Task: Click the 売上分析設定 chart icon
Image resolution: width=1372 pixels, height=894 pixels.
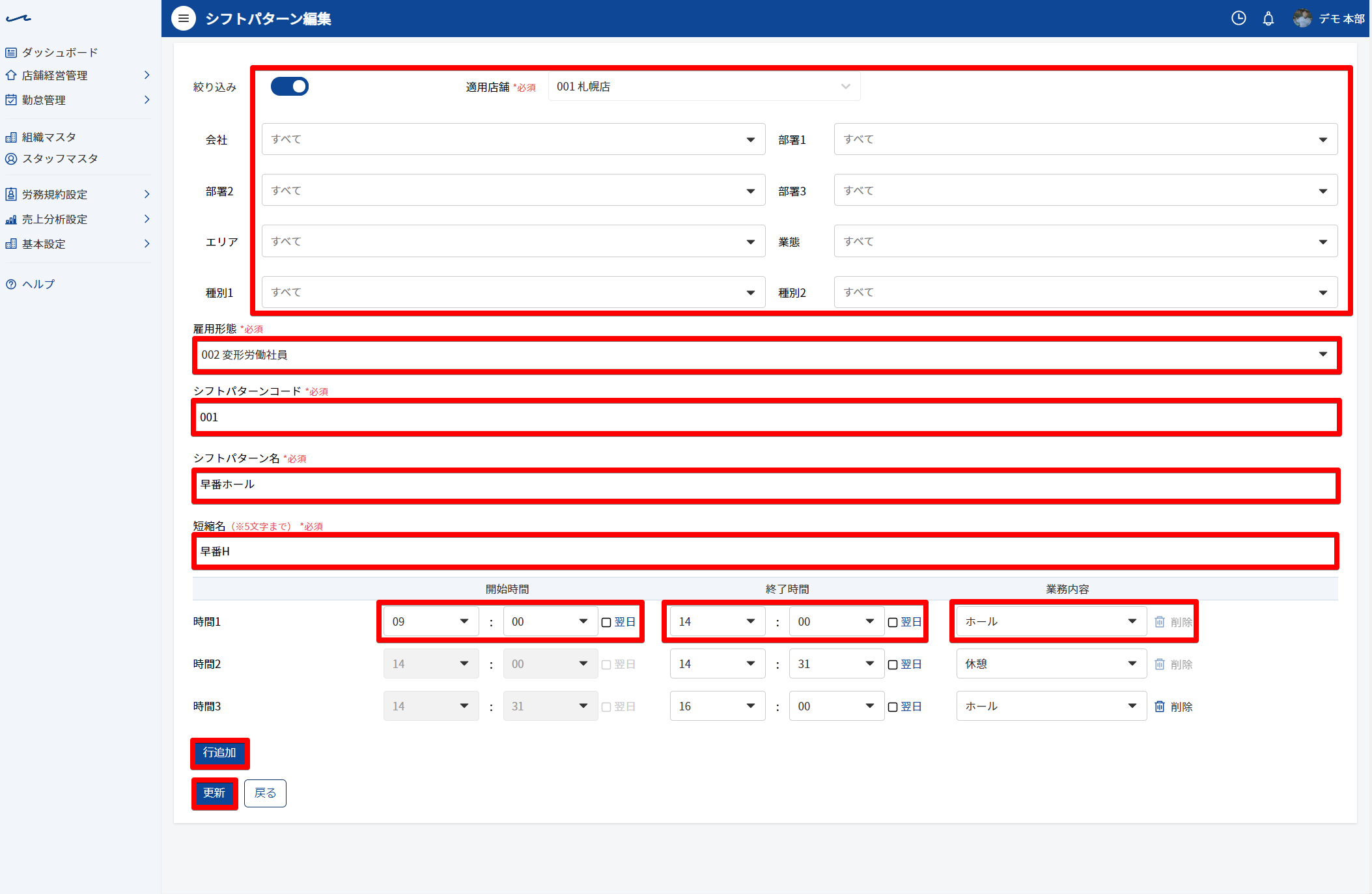Action: pyautogui.click(x=11, y=219)
